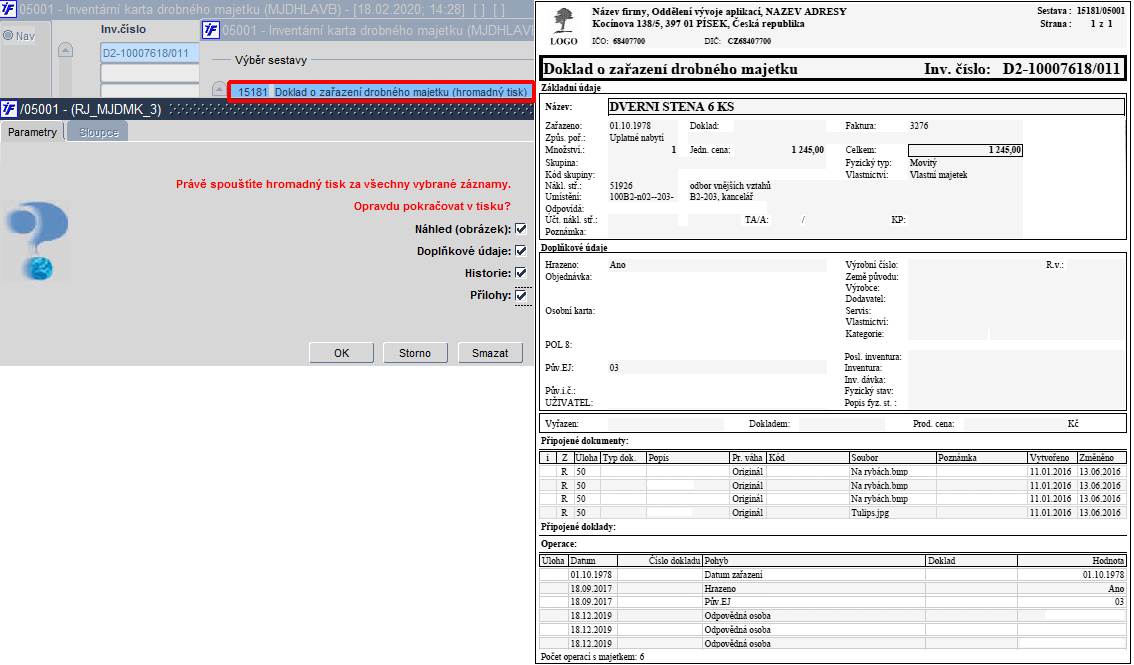Click the app icon in the RJ_MJDMK_3 dialog title
The width and height of the screenshot is (1134, 665).
[x=9, y=109]
